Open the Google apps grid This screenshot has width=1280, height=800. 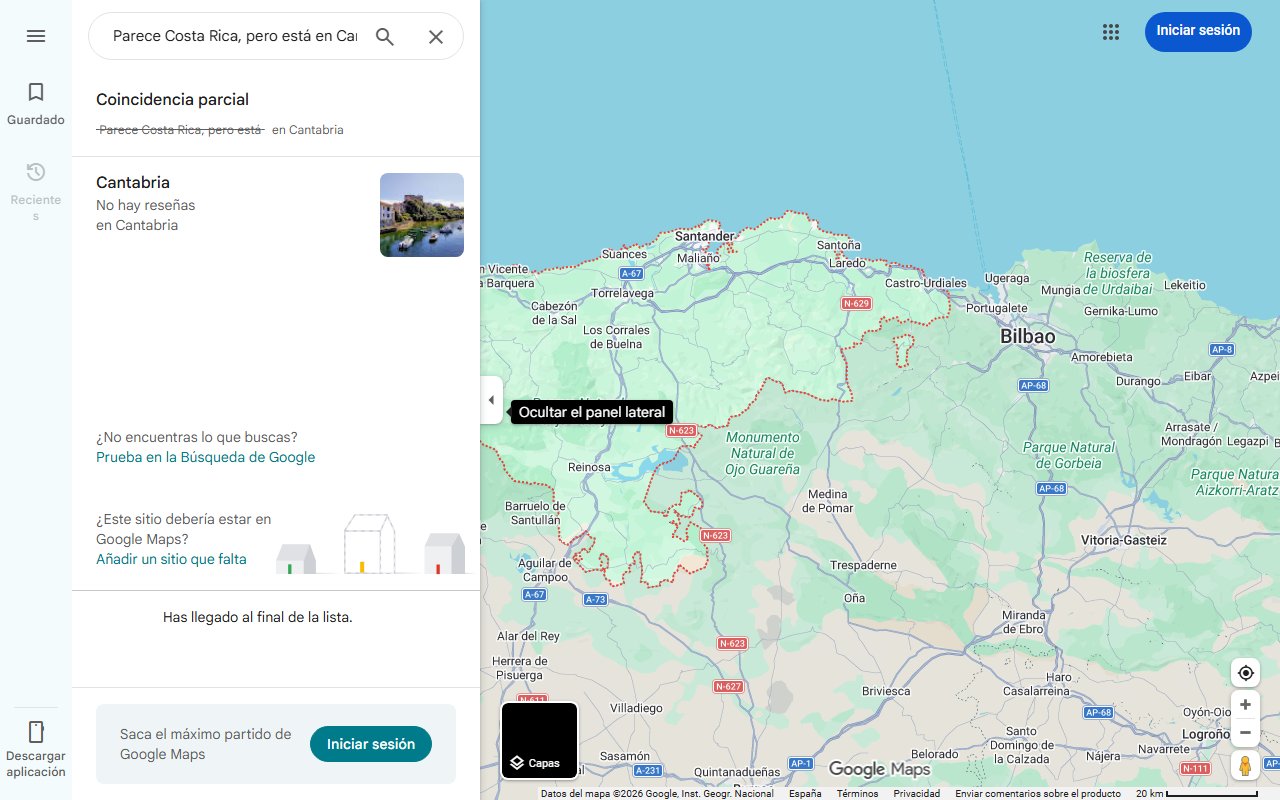pyautogui.click(x=1111, y=32)
